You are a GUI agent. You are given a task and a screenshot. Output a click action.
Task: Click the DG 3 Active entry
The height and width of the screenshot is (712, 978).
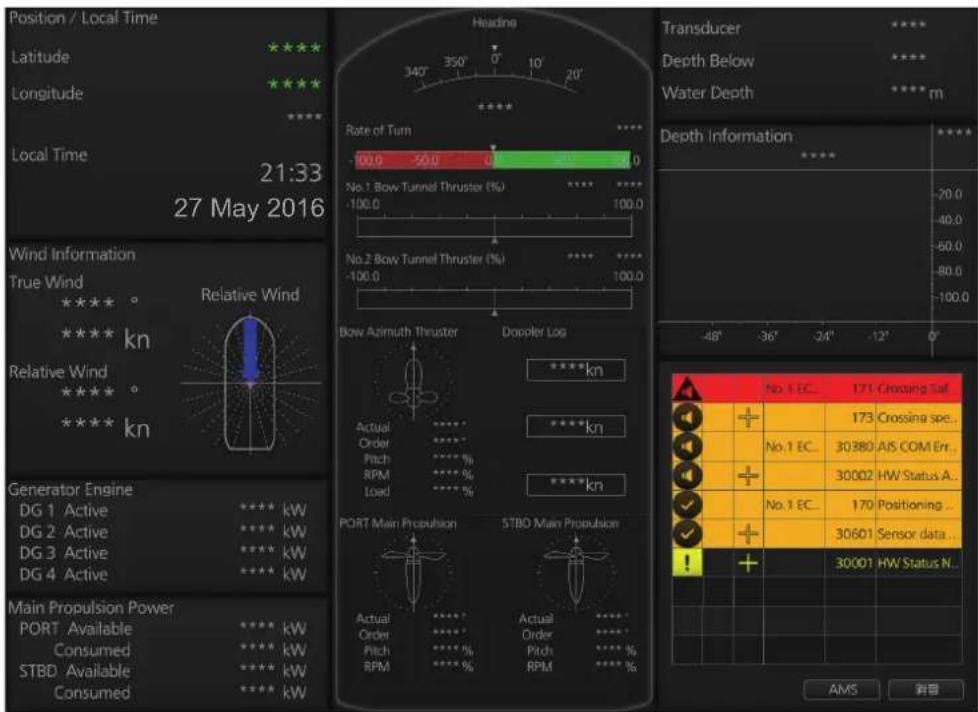point(64,553)
